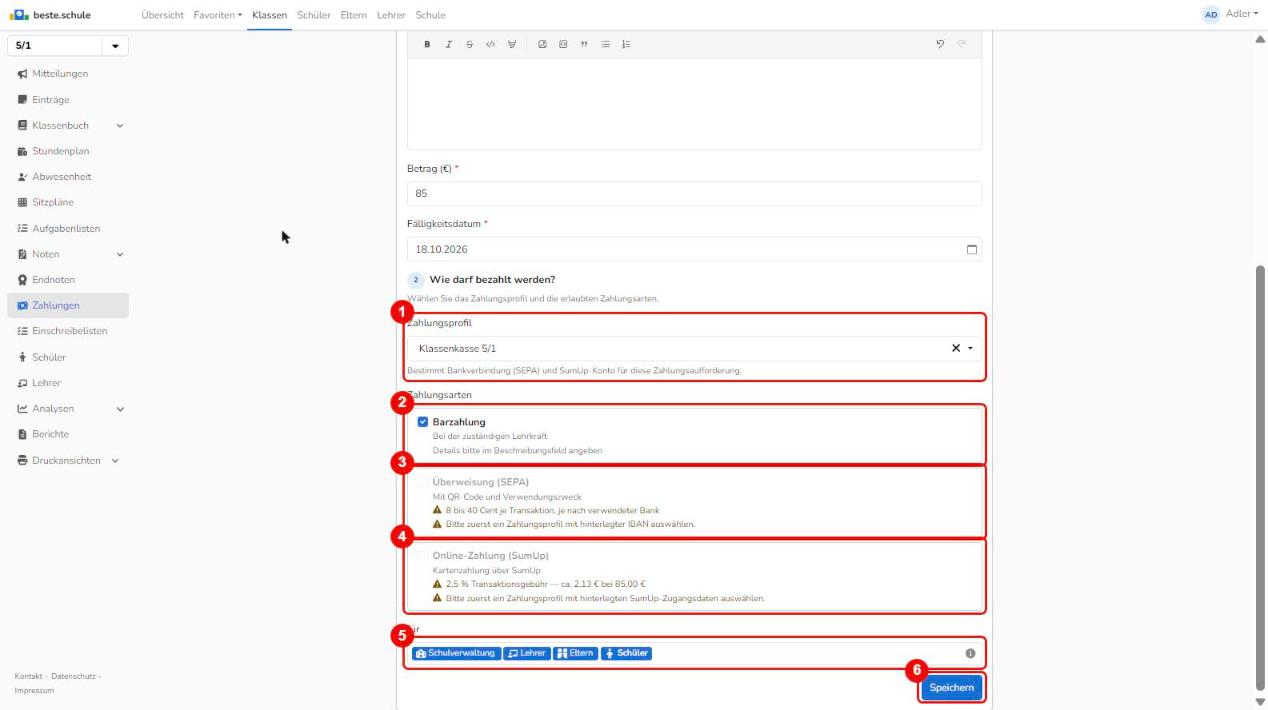Open the calendar picker for Fälligkeitsdatum
This screenshot has height=710, width=1268.
pos(970,249)
